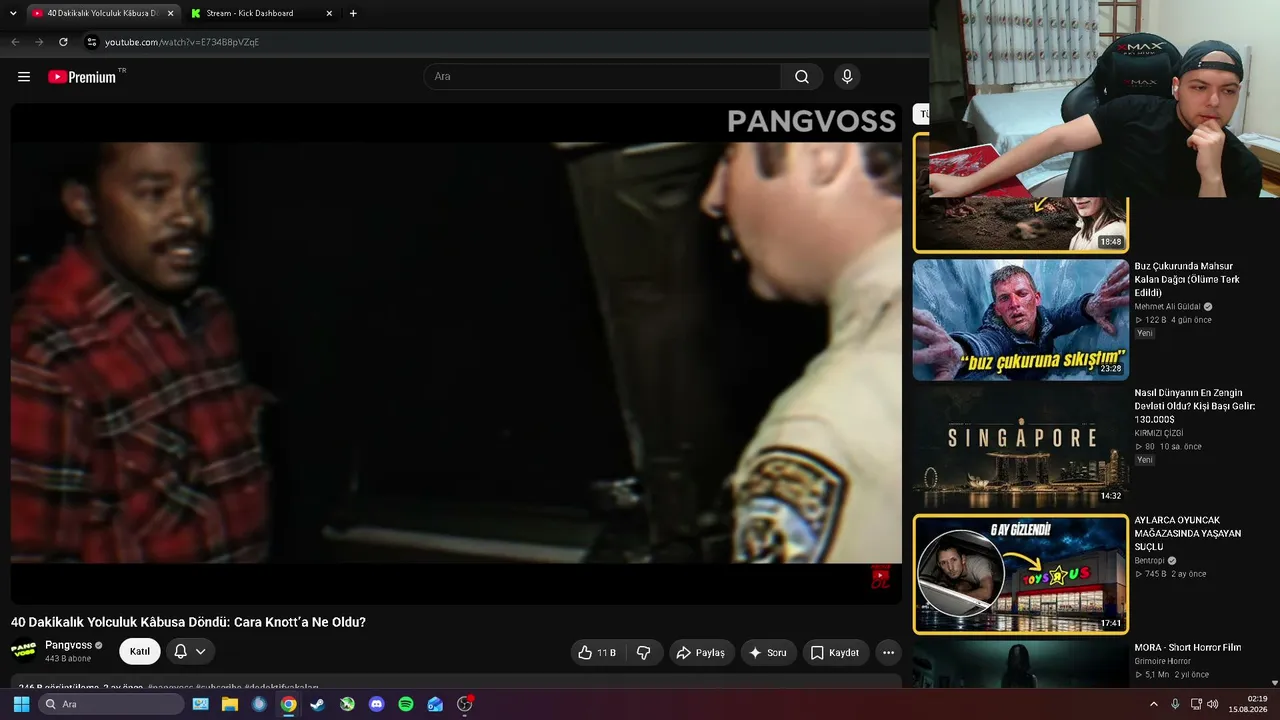Open video title AYLARCA OYUNCAK MAĞAZASINDA YAŞAYAN SUÇLU
Screen dimensions: 1280x720
pyautogui.click(x=1187, y=534)
